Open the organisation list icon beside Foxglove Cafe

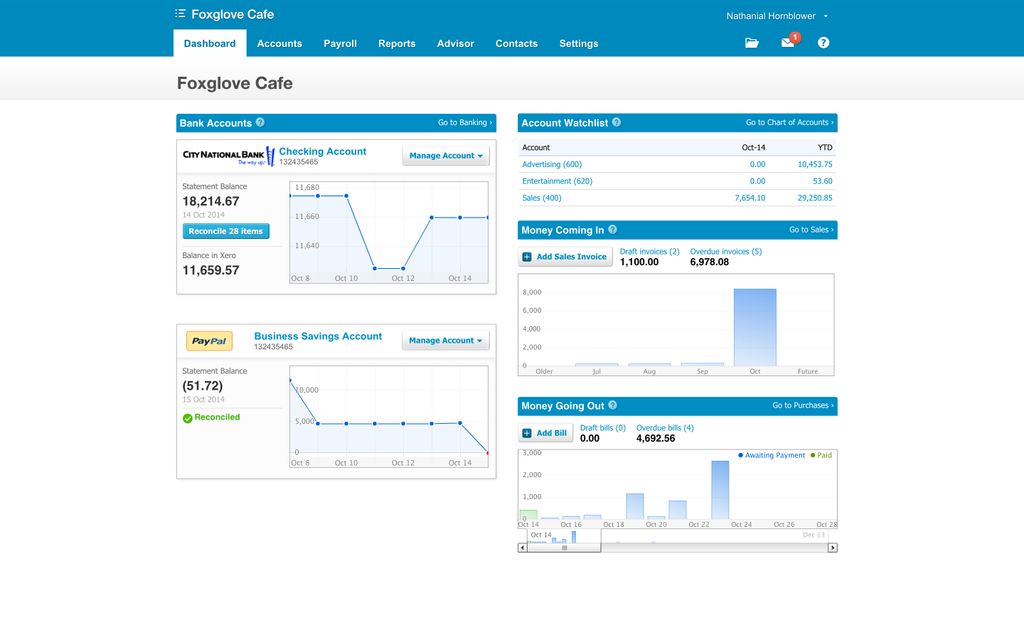pyautogui.click(x=180, y=14)
